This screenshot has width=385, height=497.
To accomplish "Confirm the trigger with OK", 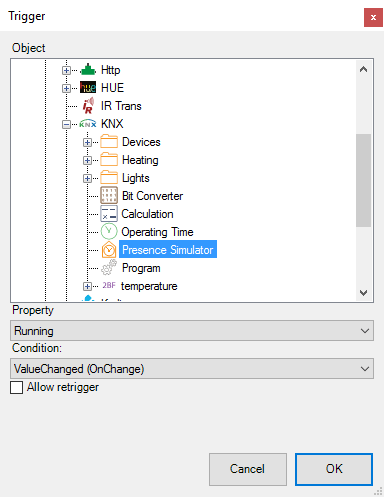I will tap(334, 469).
